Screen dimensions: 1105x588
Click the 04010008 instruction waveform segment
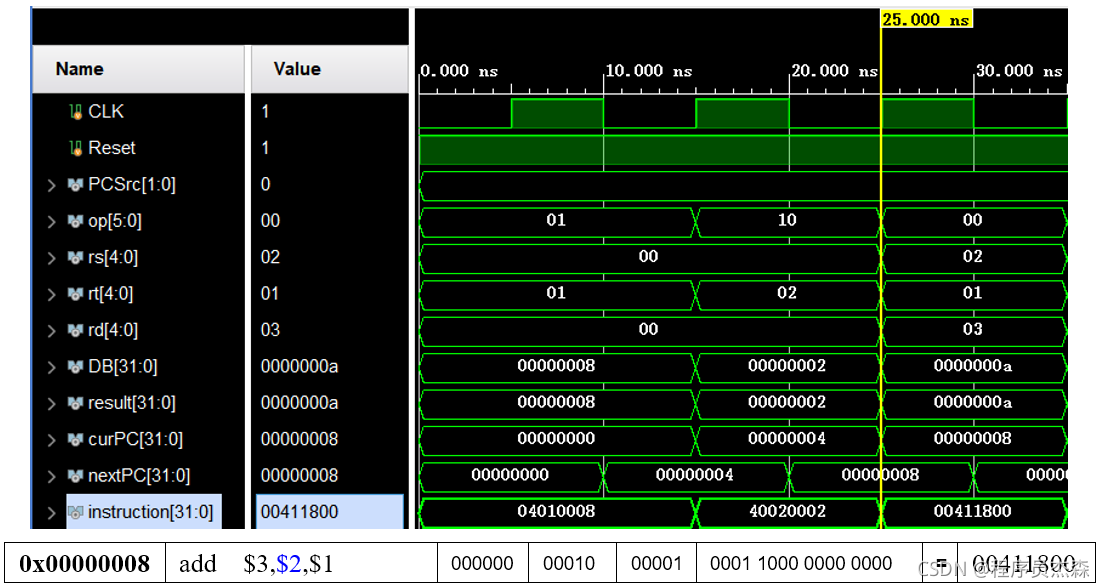[x=556, y=512]
